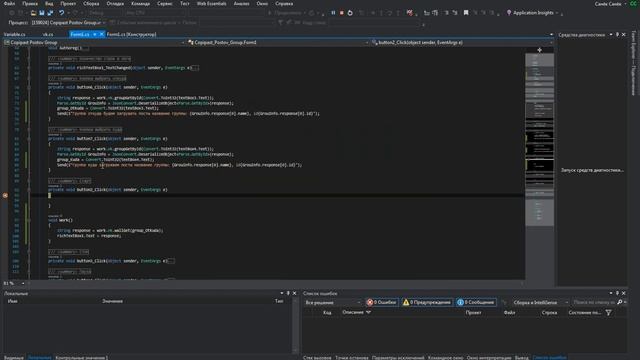This screenshot has height=360, width=640.
Task: Open the button2_Click member dropdown
Action: click(x=462, y=42)
